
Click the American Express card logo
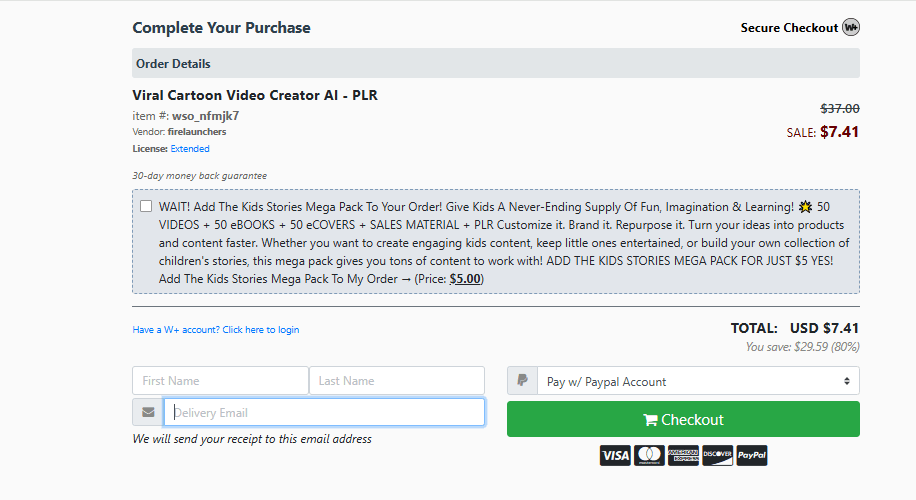click(683, 456)
